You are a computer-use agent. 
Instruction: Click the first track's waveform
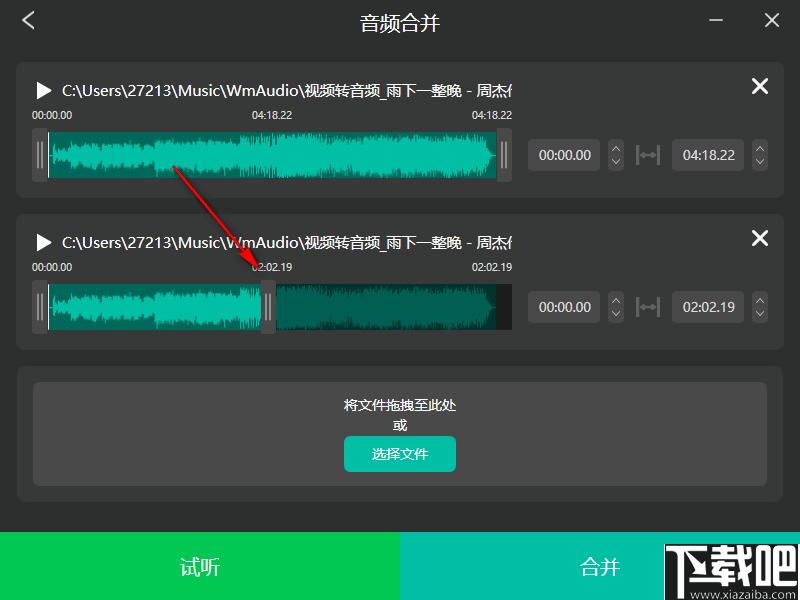tap(272, 155)
